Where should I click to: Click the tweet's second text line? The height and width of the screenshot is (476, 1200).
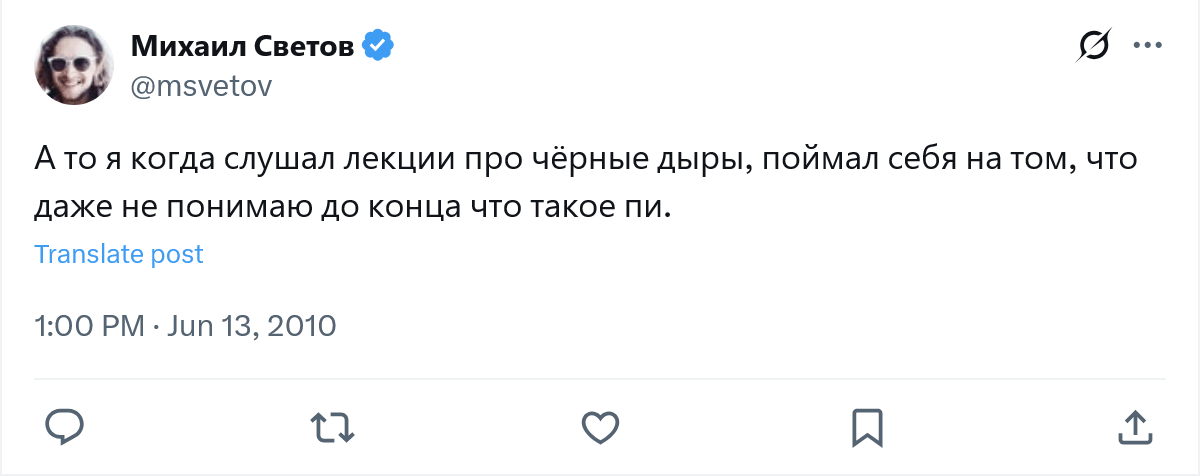tap(350, 210)
